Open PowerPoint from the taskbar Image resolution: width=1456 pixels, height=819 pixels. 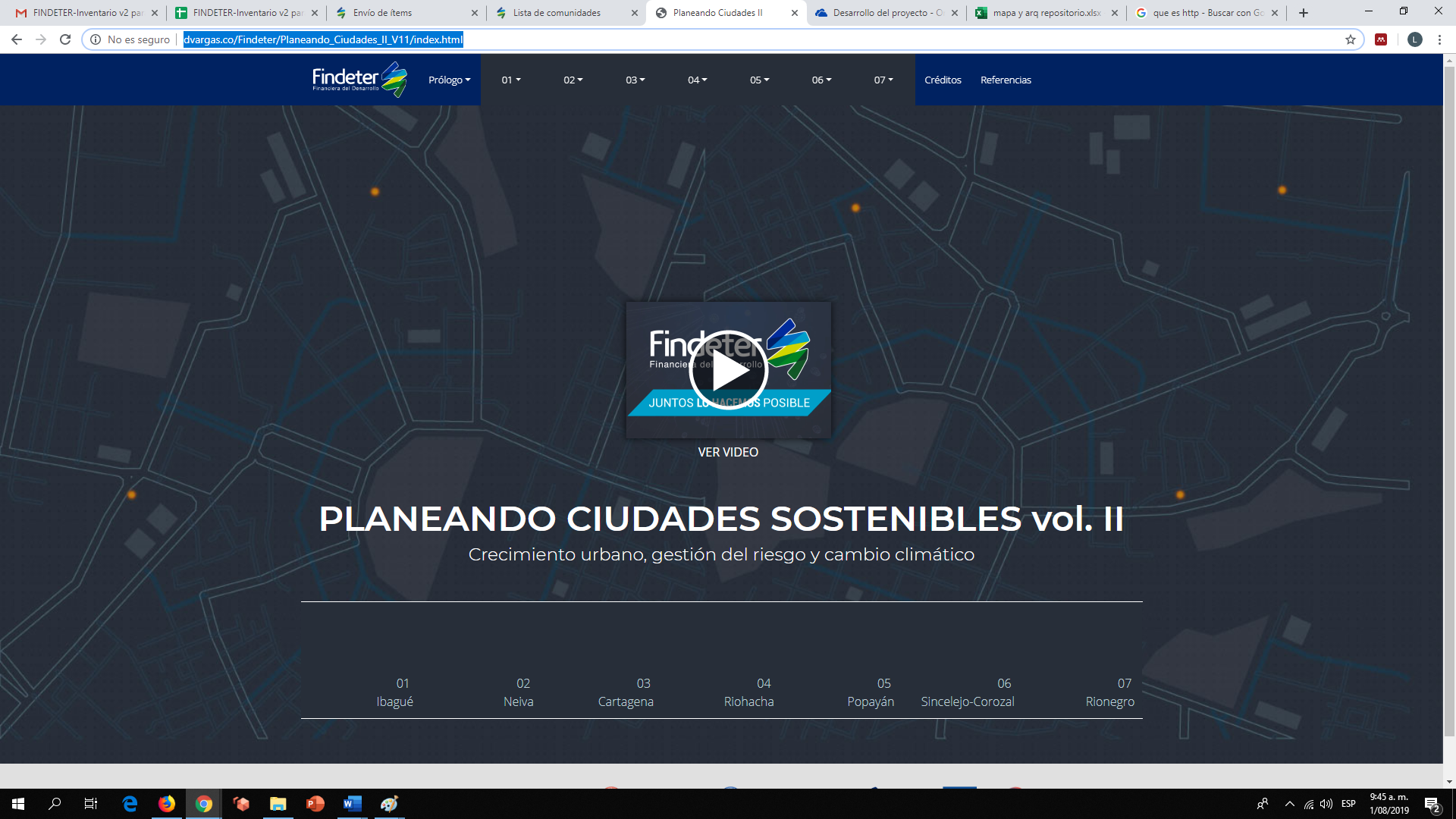click(x=315, y=804)
